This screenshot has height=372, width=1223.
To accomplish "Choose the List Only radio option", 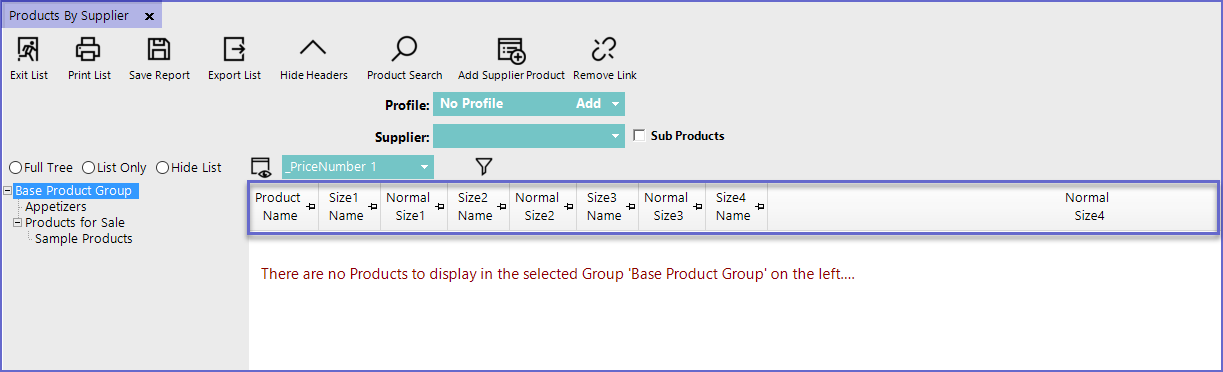I will click(x=88, y=168).
